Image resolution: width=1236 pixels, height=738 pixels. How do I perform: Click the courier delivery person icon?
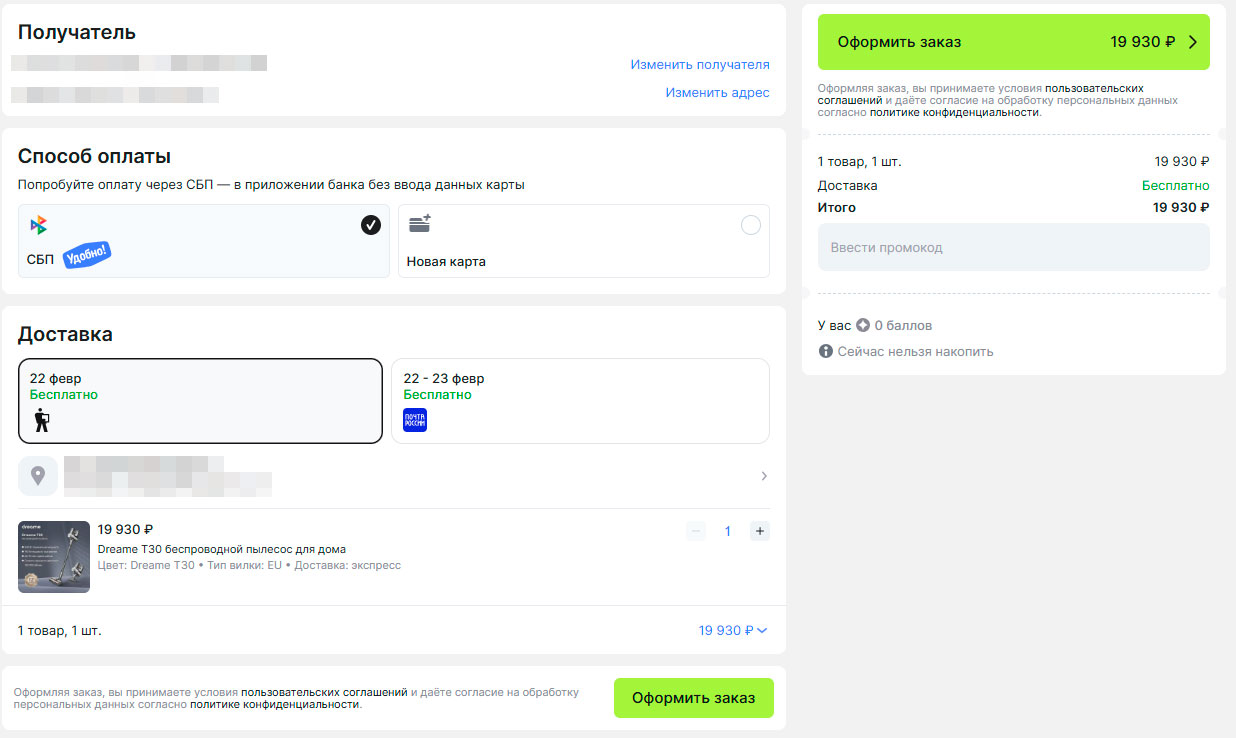[41, 420]
